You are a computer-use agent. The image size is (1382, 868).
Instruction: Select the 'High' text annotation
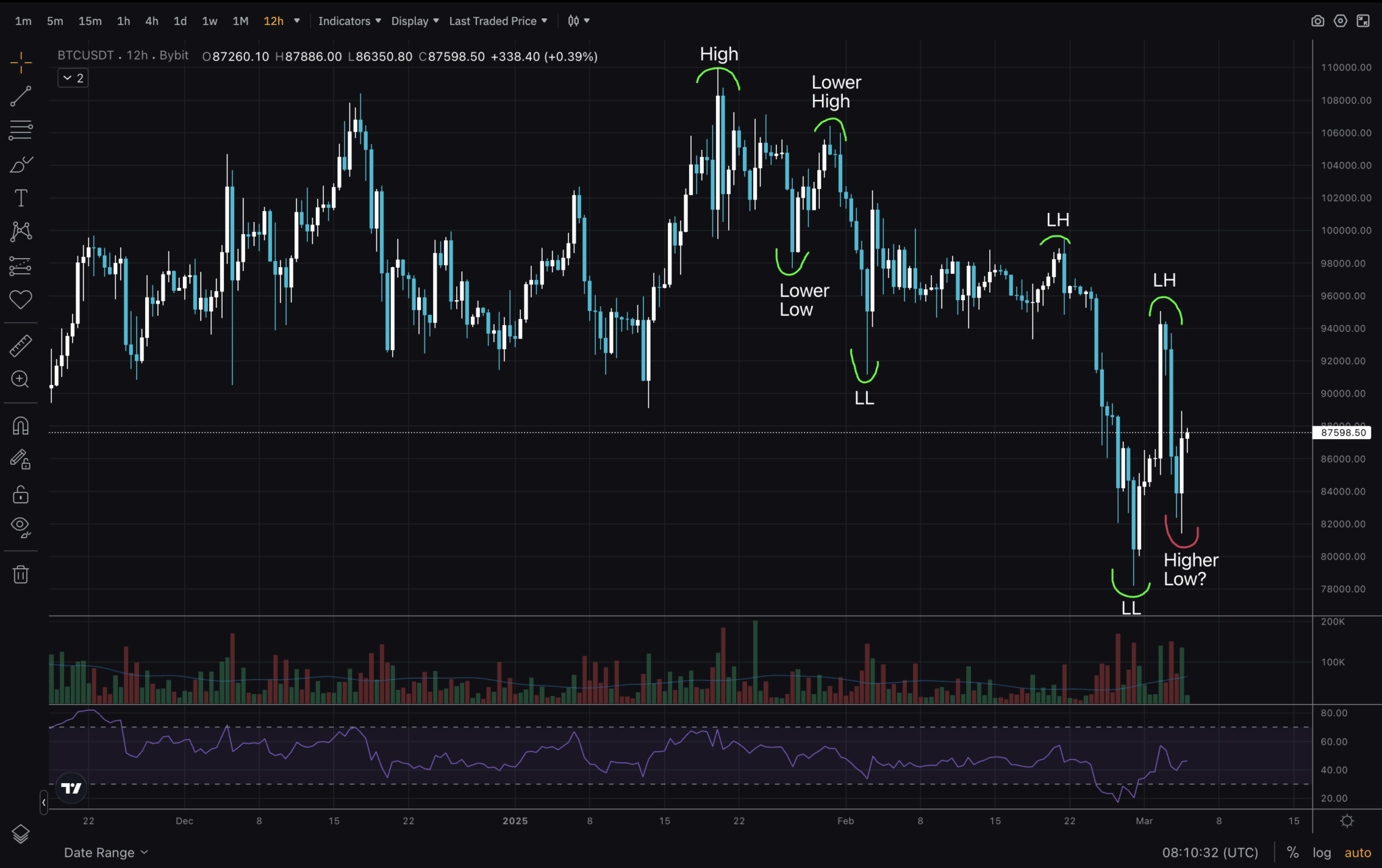tap(719, 54)
